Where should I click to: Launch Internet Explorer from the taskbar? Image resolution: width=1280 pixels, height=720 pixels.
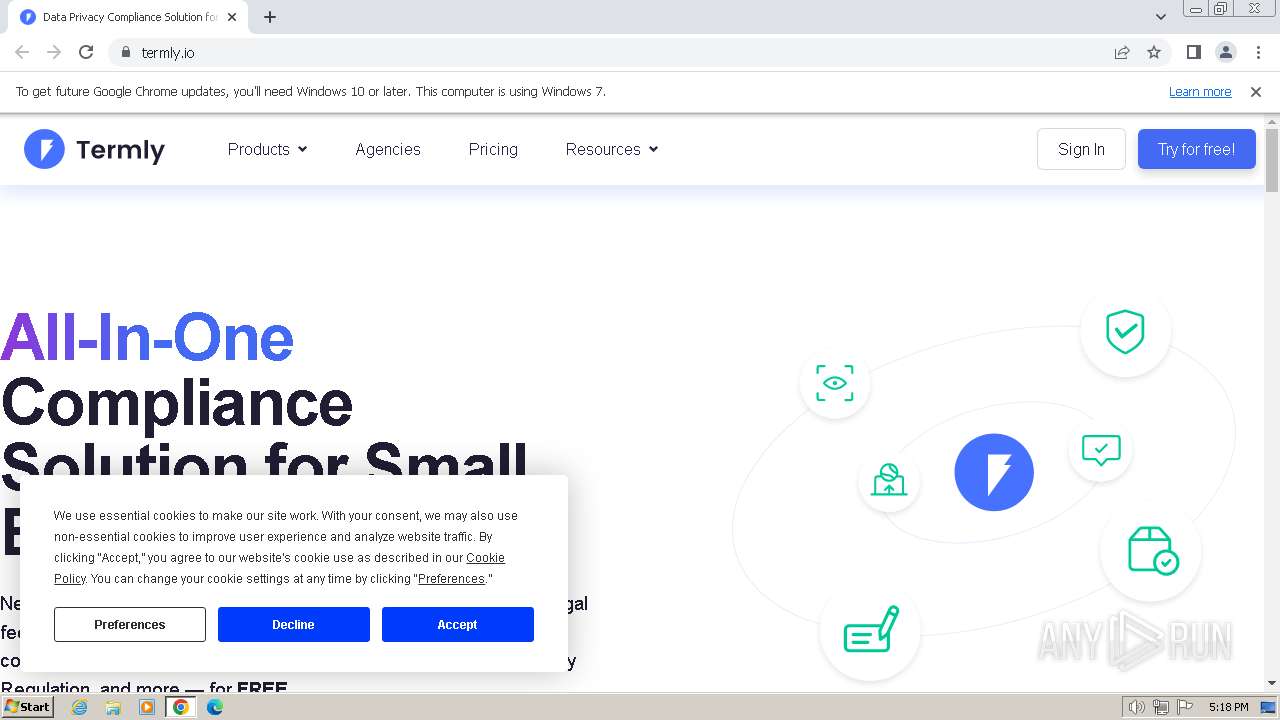(80, 707)
